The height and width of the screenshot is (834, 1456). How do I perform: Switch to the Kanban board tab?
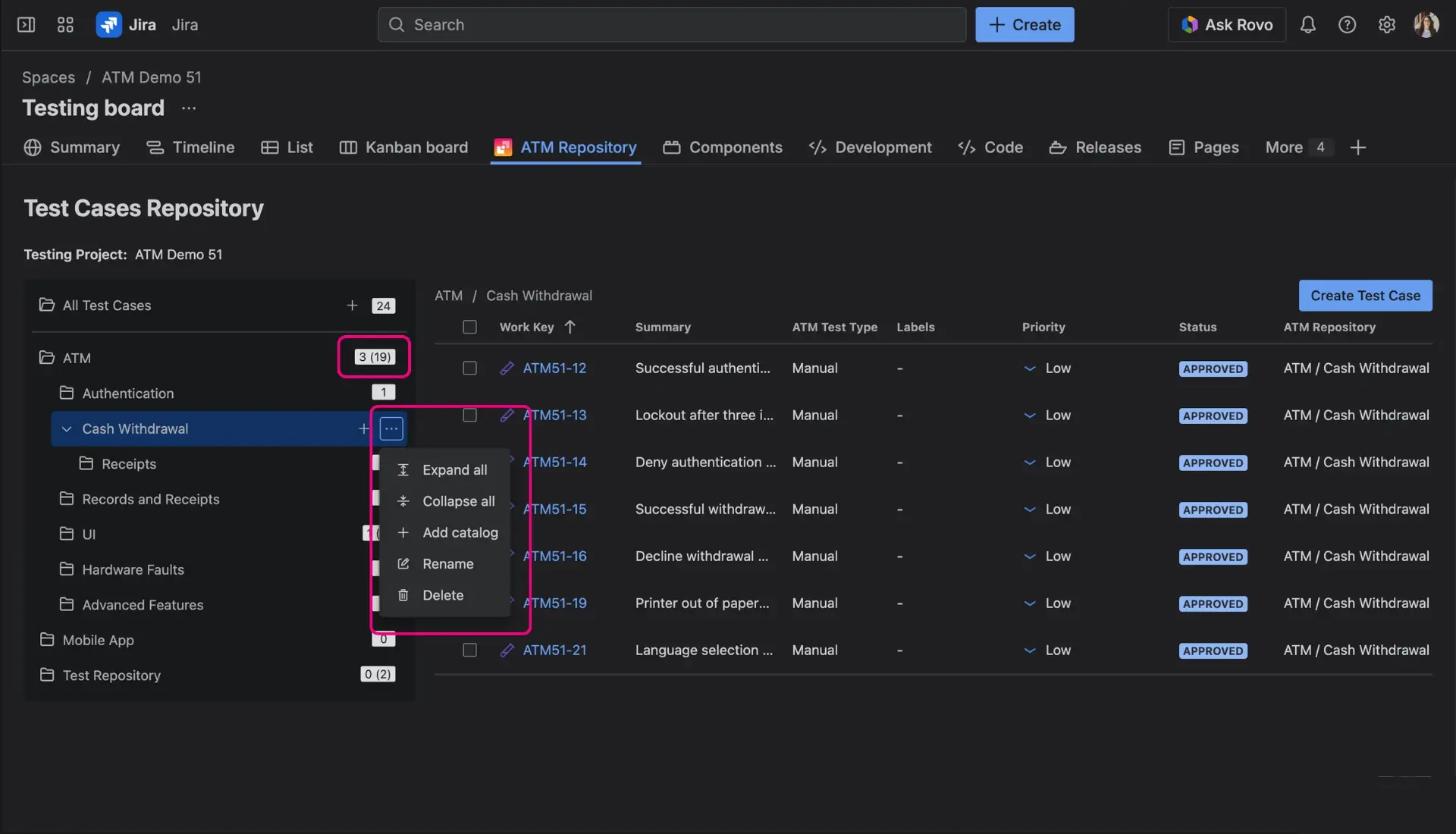pos(403,148)
